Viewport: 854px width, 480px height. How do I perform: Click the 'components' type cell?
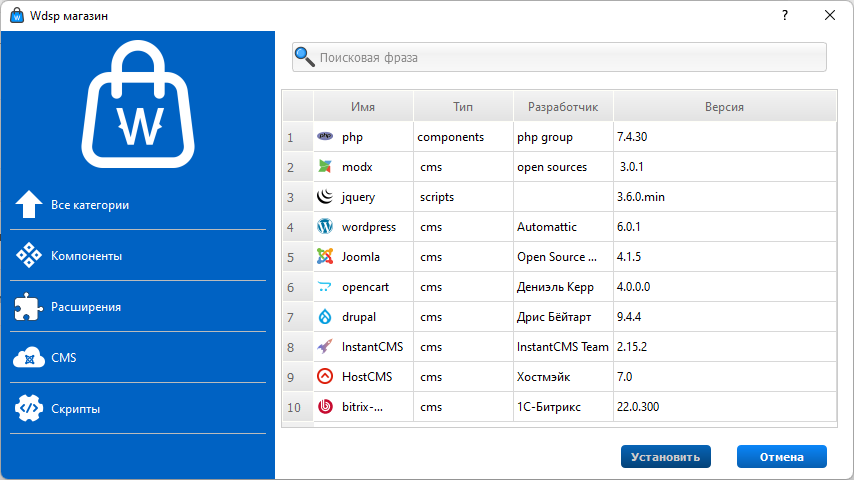(x=463, y=137)
